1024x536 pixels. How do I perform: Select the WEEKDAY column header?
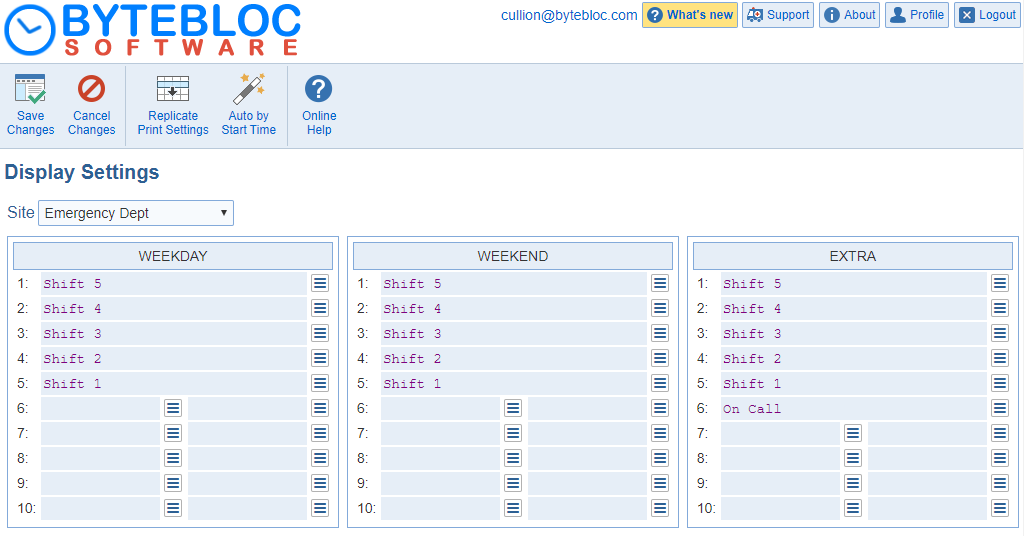[x=173, y=256]
